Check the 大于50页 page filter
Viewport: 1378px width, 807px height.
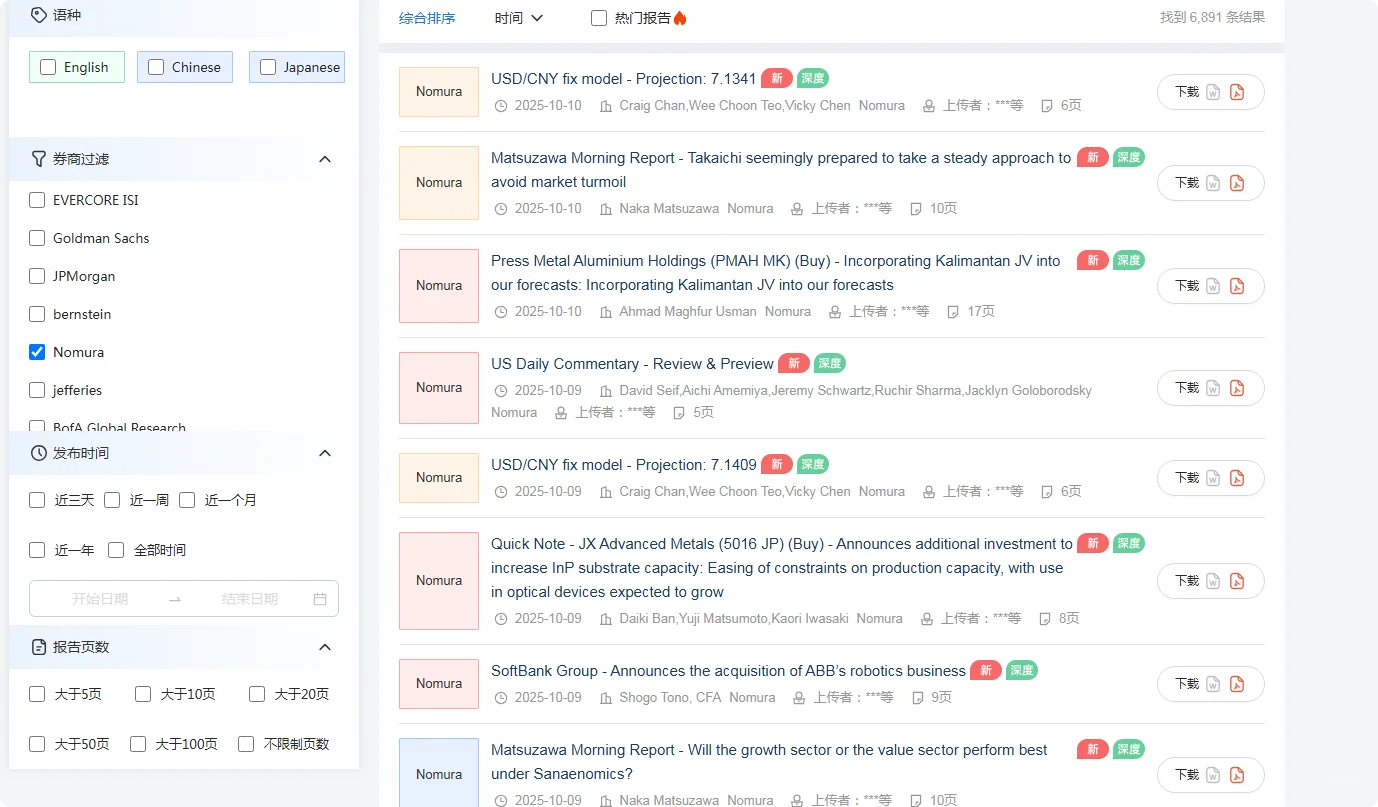(37, 744)
